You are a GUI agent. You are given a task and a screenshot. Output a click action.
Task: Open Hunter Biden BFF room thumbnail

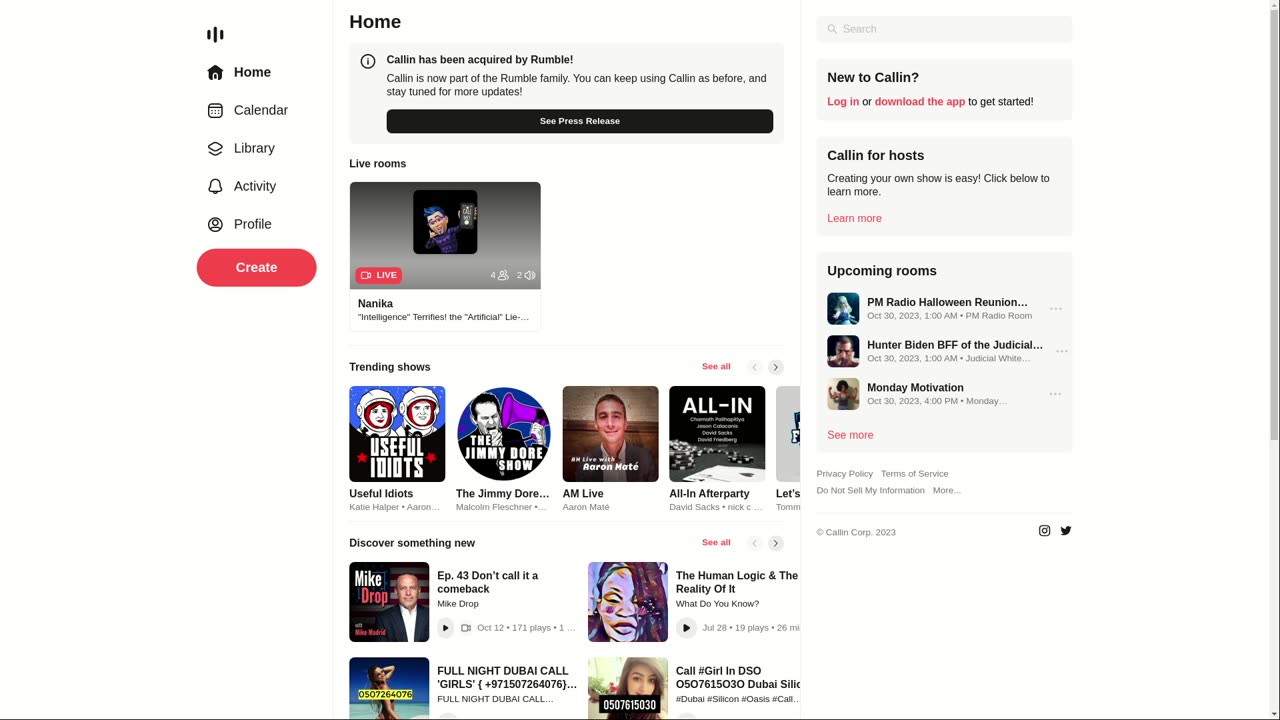click(843, 352)
